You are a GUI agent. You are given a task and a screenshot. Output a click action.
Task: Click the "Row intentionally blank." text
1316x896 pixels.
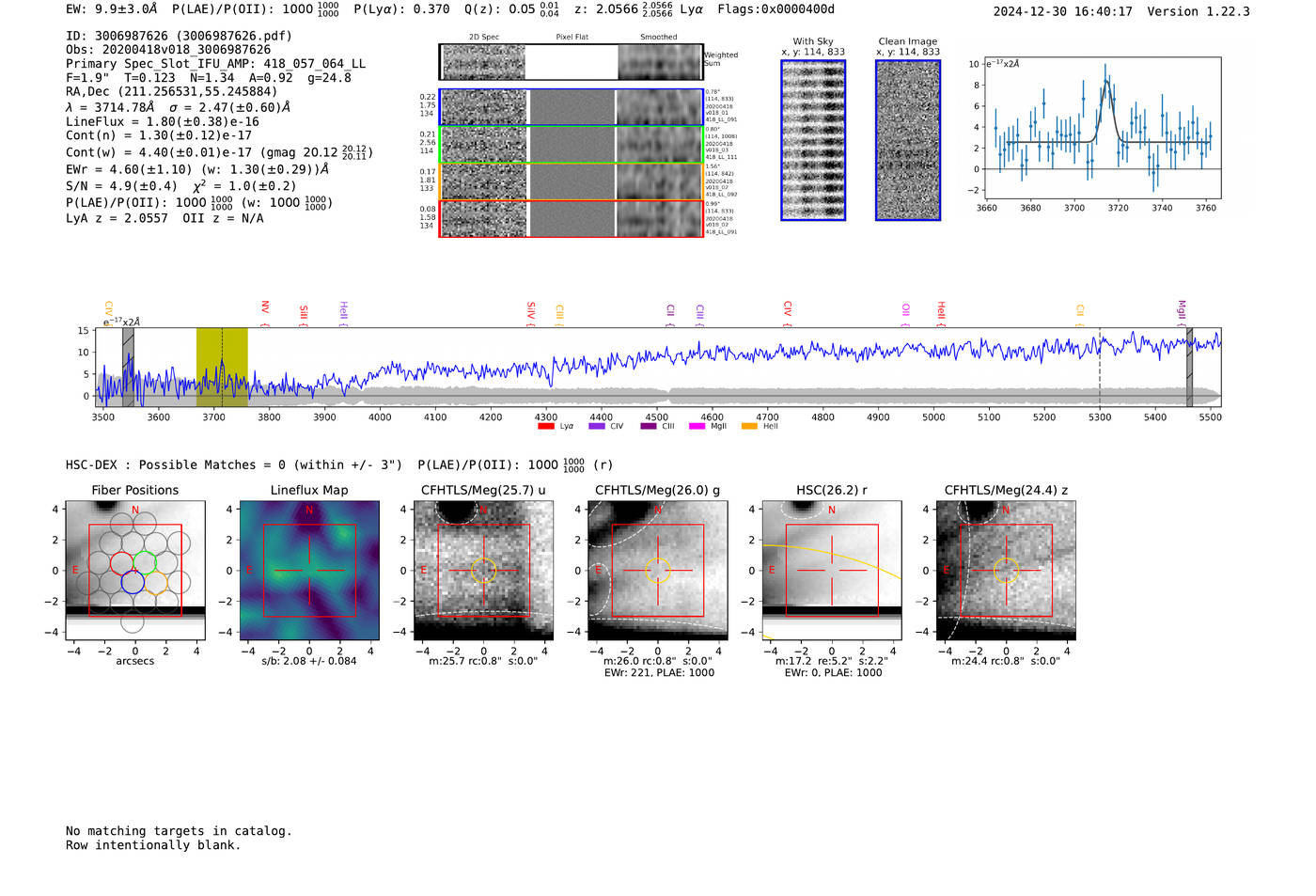click(153, 845)
